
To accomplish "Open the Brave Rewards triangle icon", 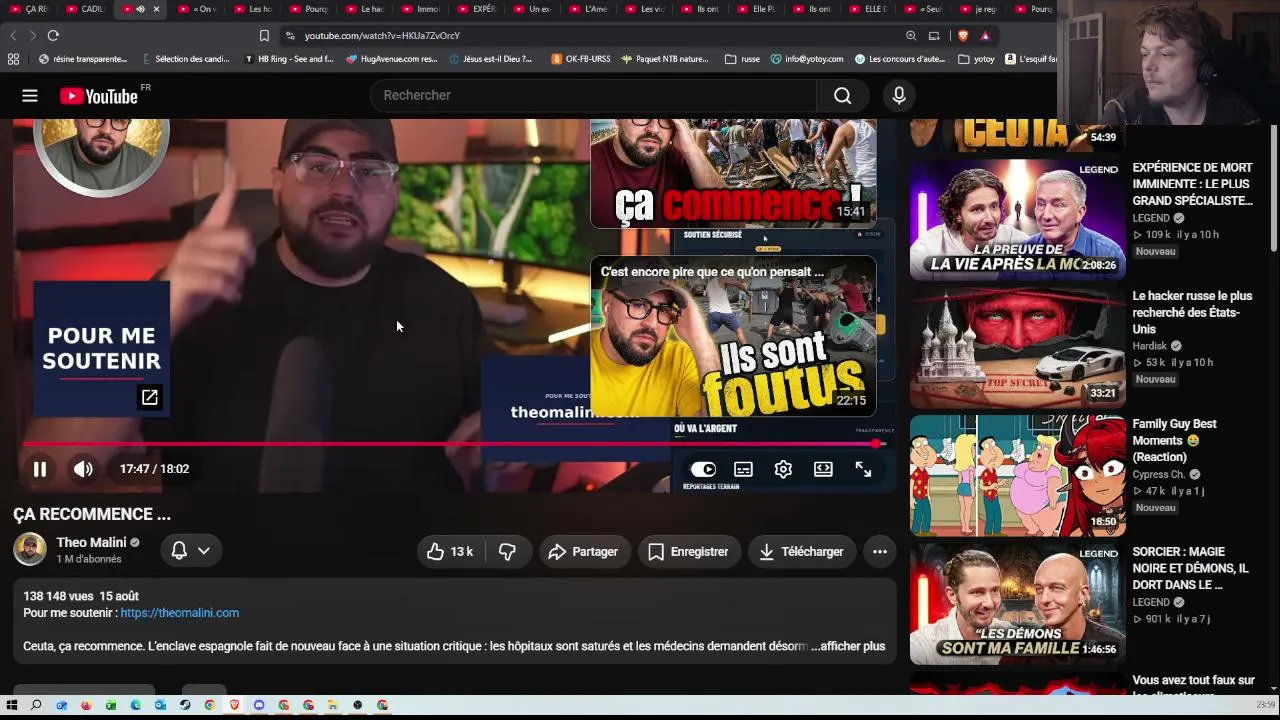I will [985, 36].
